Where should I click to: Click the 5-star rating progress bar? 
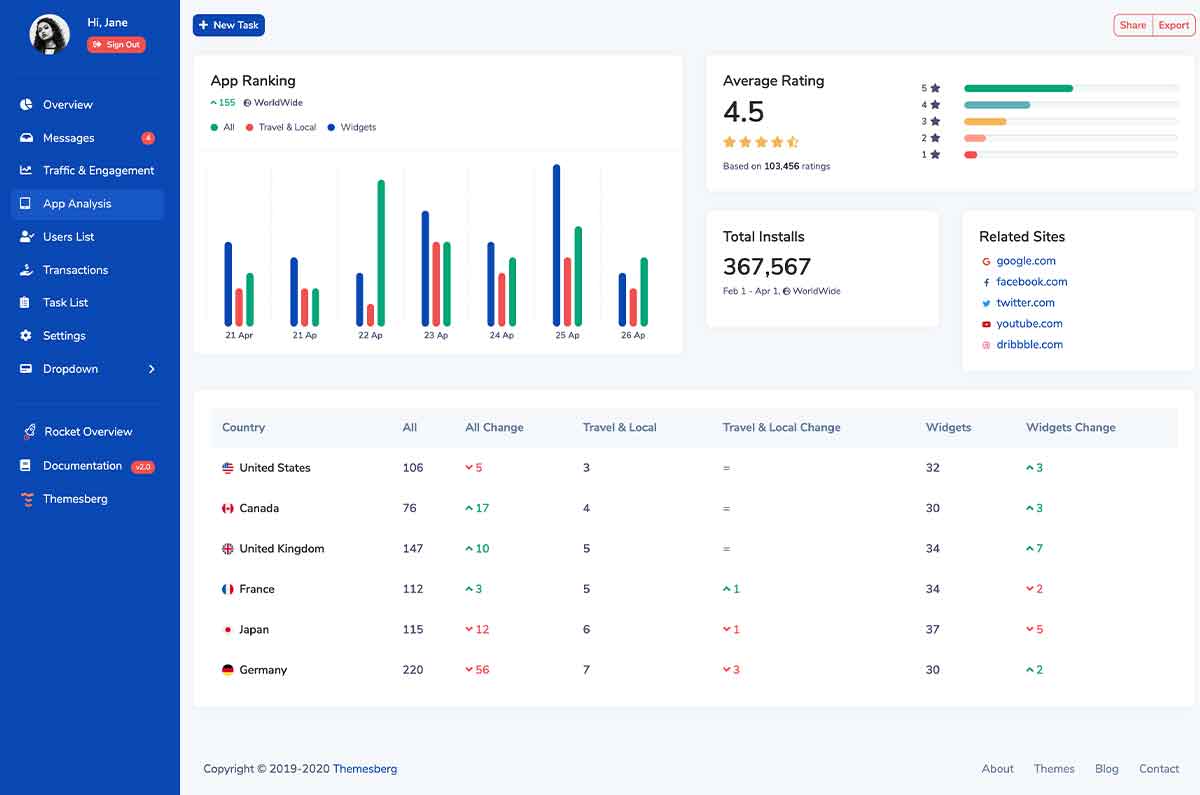[x=1070, y=89]
